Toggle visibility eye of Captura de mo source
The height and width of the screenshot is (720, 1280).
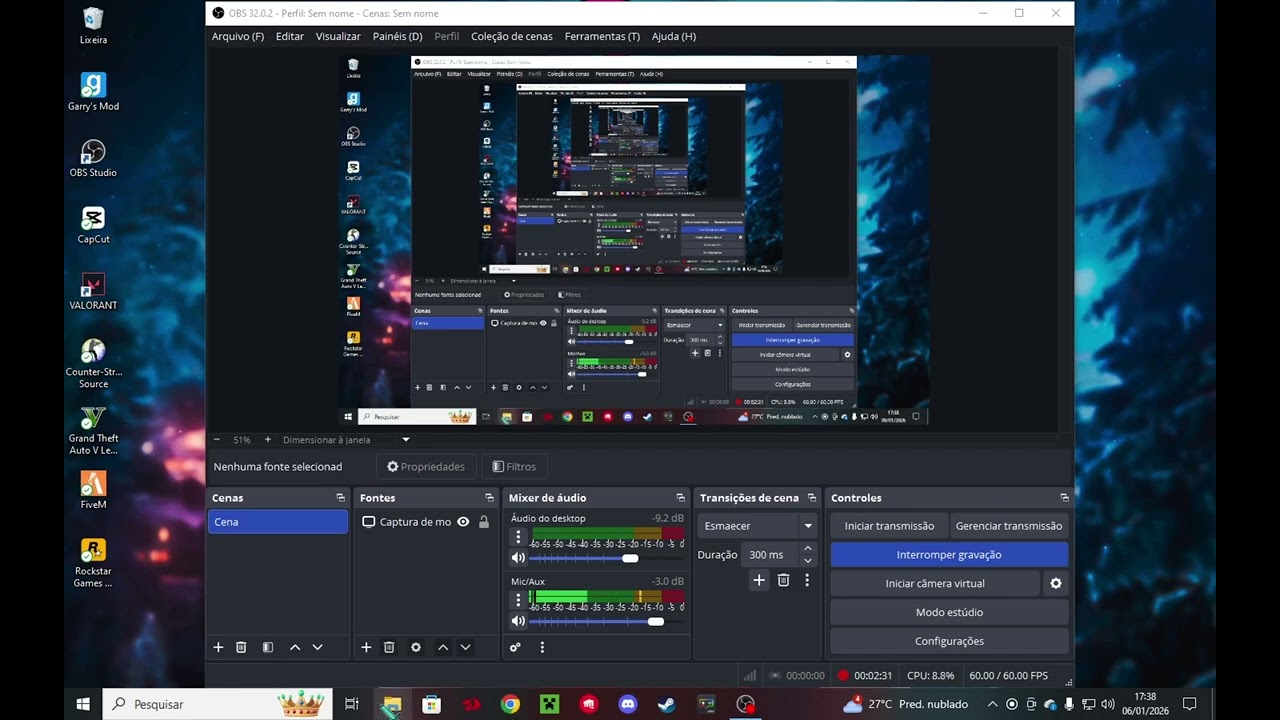(x=463, y=522)
